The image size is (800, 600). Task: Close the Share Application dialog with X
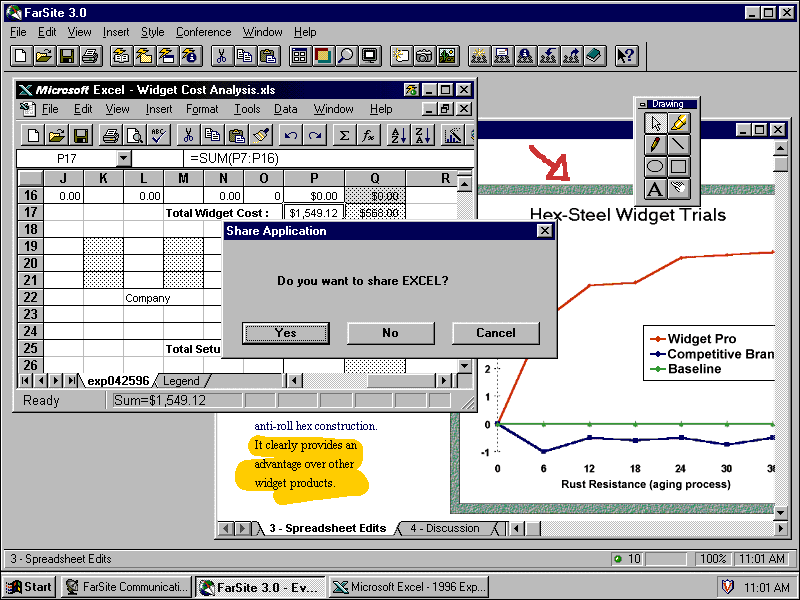pyautogui.click(x=544, y=231)
